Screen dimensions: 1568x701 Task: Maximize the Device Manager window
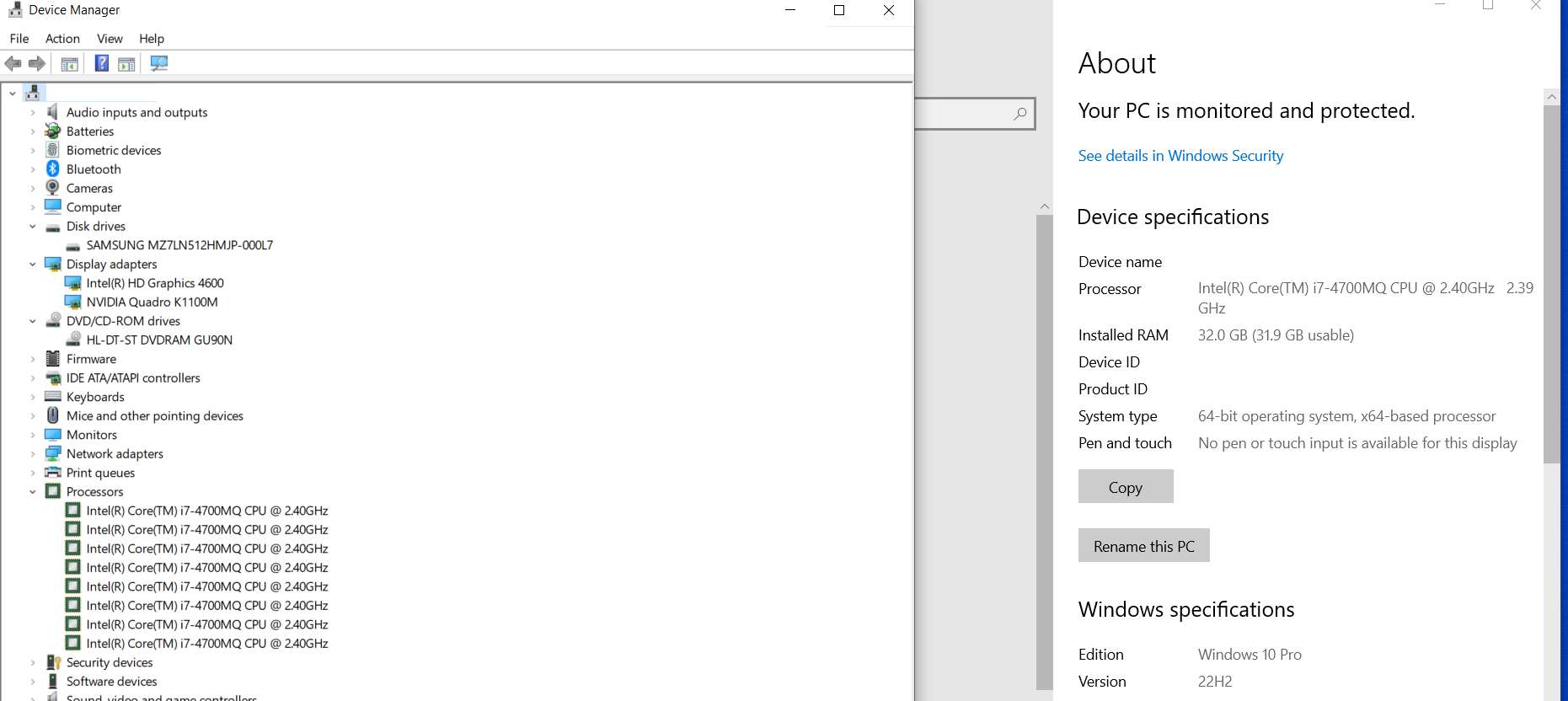[x=839, y=10]
